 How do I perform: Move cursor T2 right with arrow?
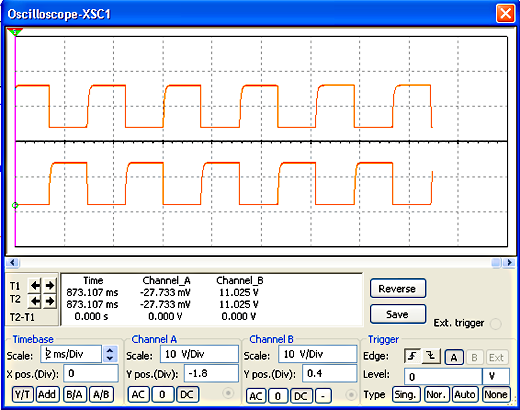pos(50,302)
